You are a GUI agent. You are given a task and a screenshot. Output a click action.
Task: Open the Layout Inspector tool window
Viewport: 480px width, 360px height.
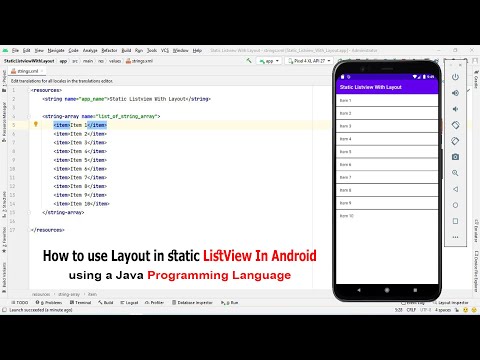pyautogui.click(x=451, y=303)
